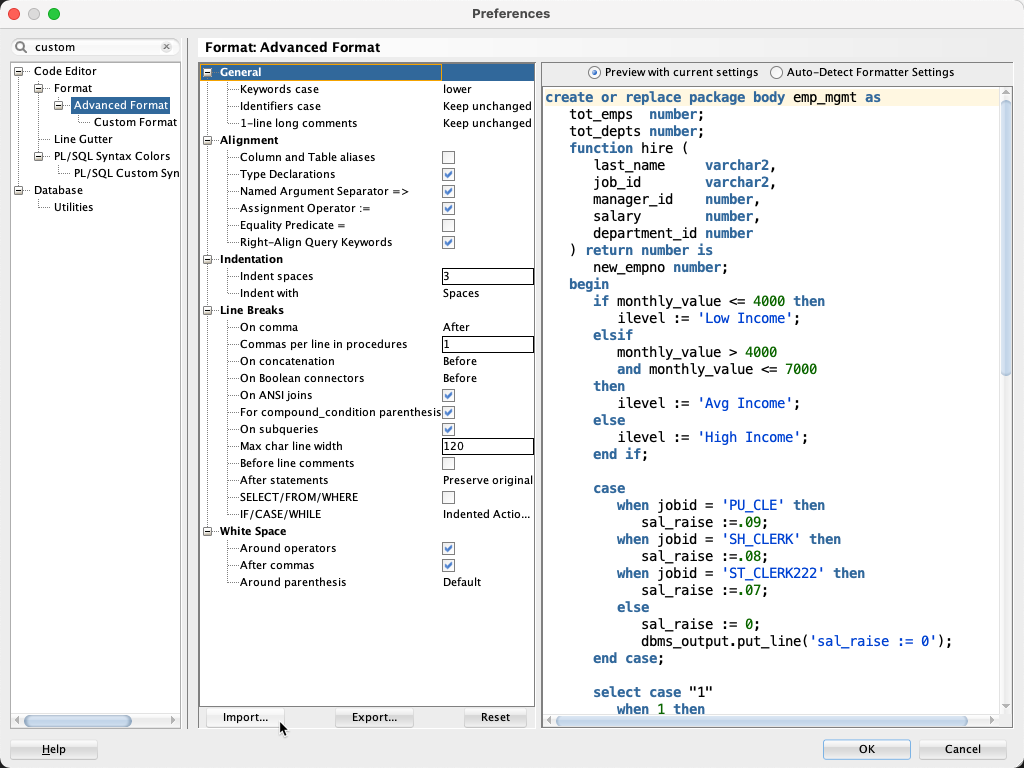The image size is (1024, 768).
Task: Click the preferences search field
Action: [95, 47]
